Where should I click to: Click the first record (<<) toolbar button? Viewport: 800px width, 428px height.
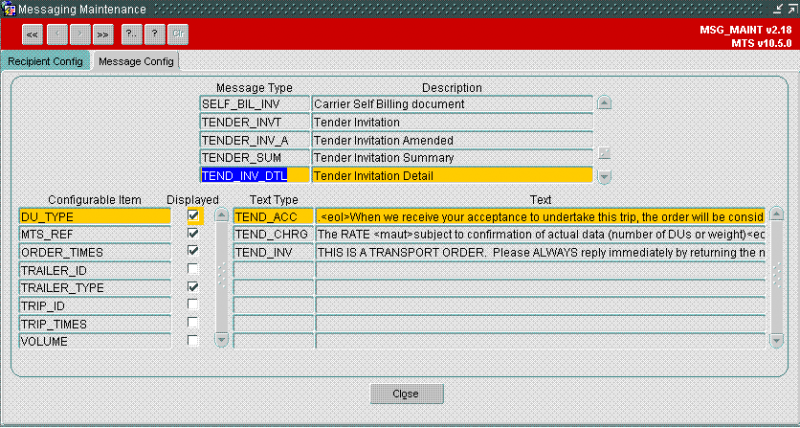pos(32,35)
